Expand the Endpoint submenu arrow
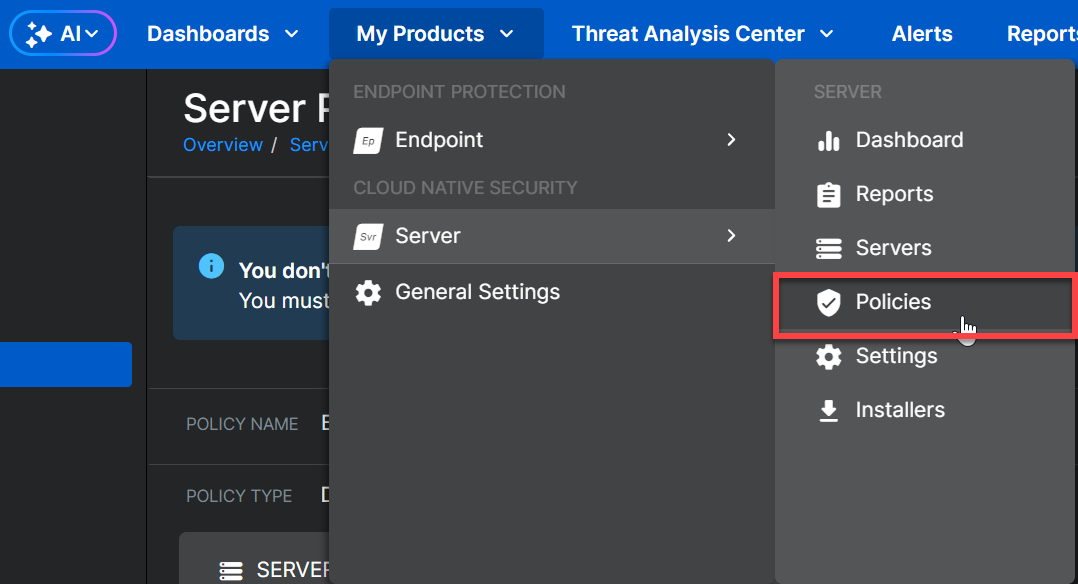 click(731, 140)
